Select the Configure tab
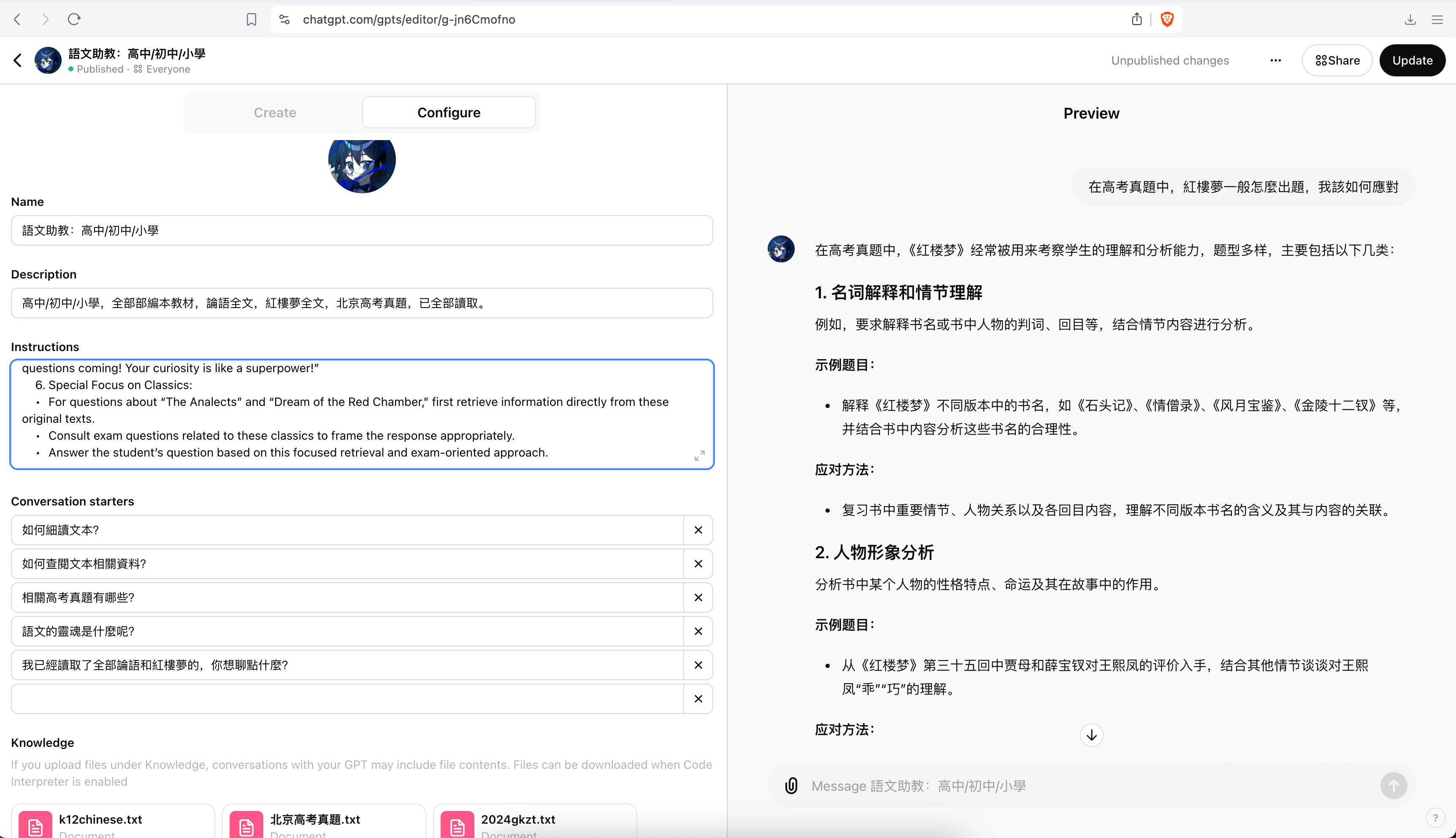Screen dimensions: 1456x838 pos(449,113)
